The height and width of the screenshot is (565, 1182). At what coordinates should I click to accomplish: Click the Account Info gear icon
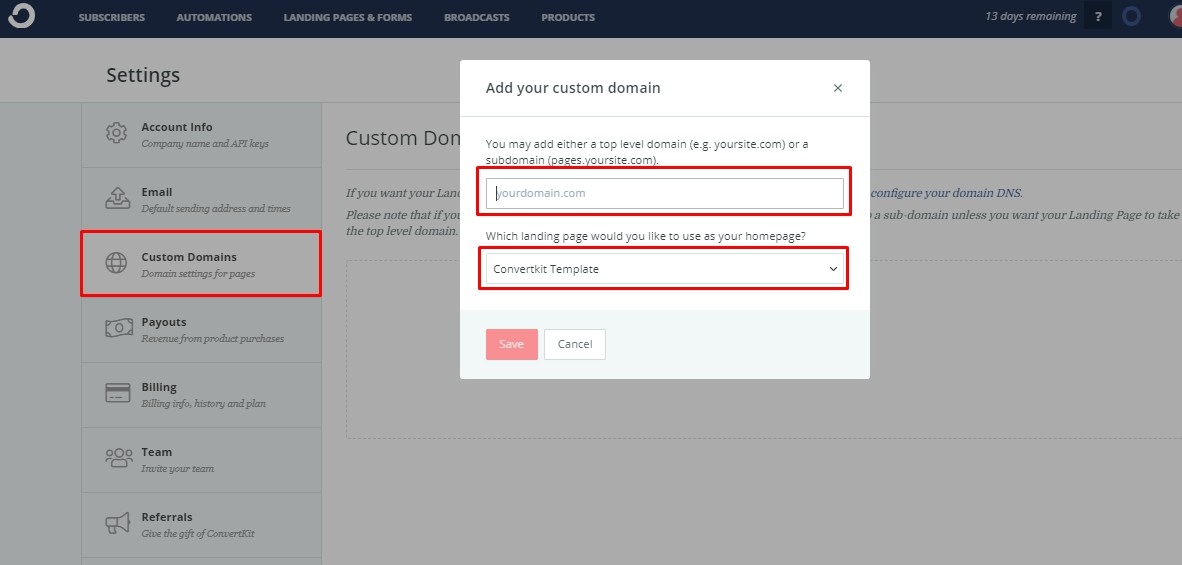(116, 134)
